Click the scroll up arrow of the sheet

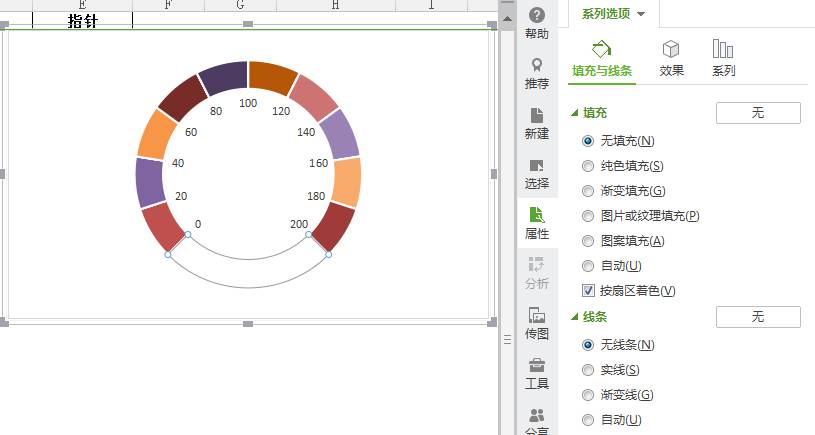[x=507, y=19]
